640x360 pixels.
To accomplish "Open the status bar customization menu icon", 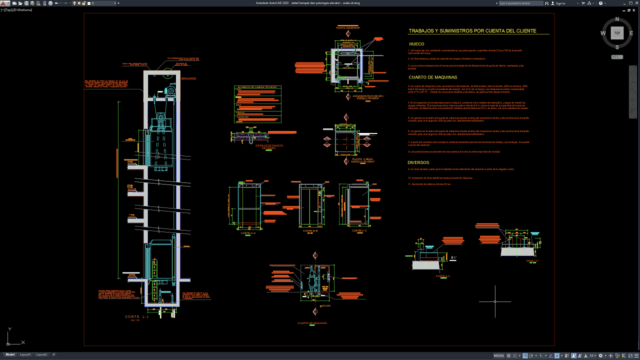I will point(636,356).
